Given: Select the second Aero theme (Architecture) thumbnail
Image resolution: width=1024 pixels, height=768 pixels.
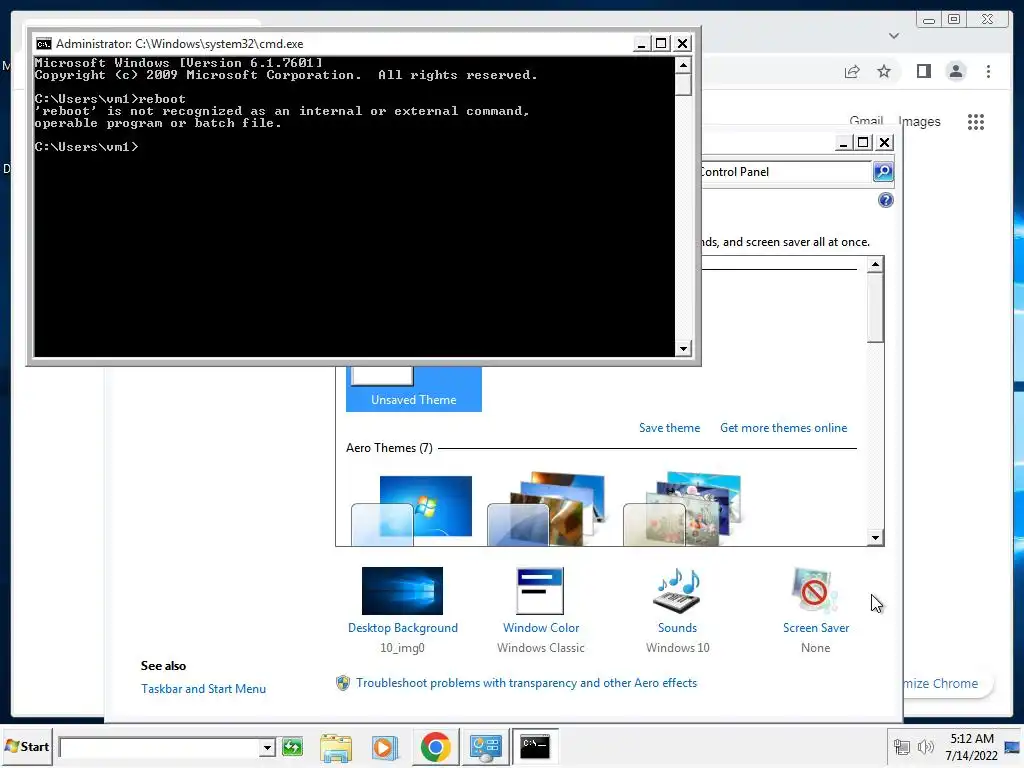Looking at the screenshot, I should (547, 509).
